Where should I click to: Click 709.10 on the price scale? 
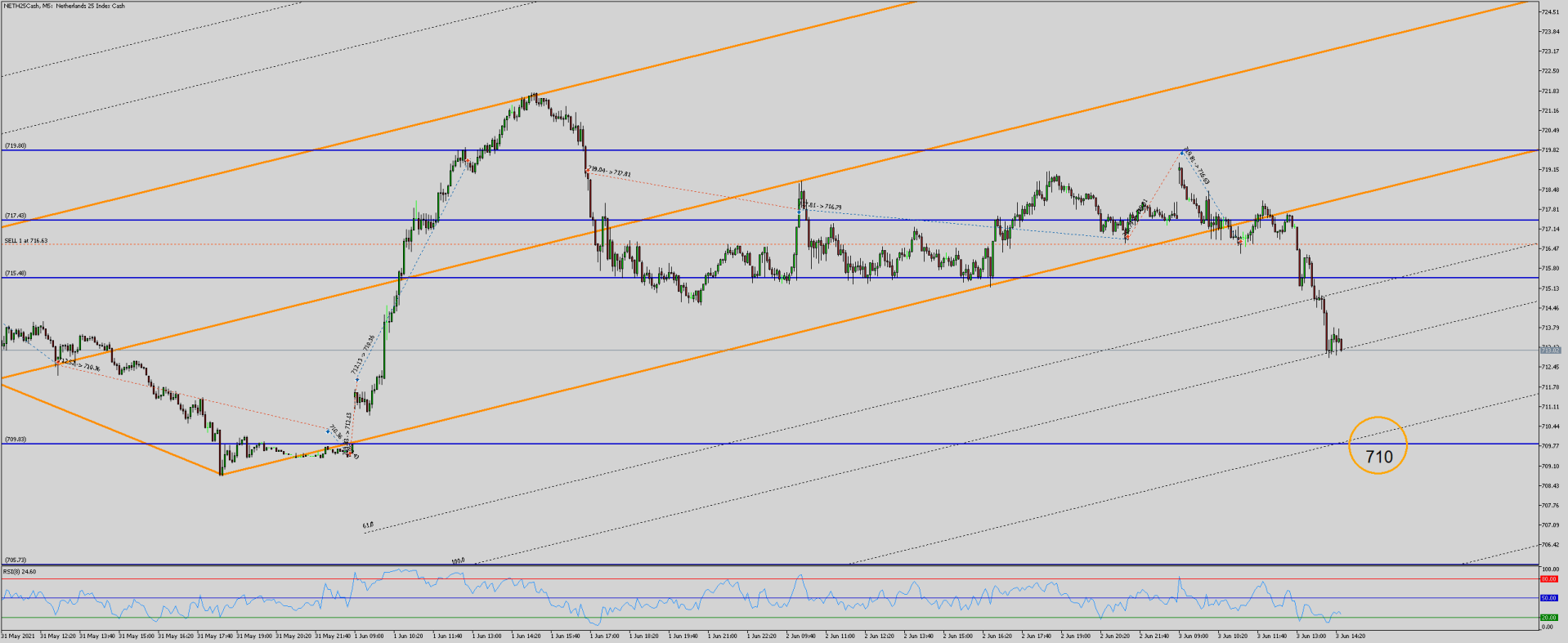1548,466
